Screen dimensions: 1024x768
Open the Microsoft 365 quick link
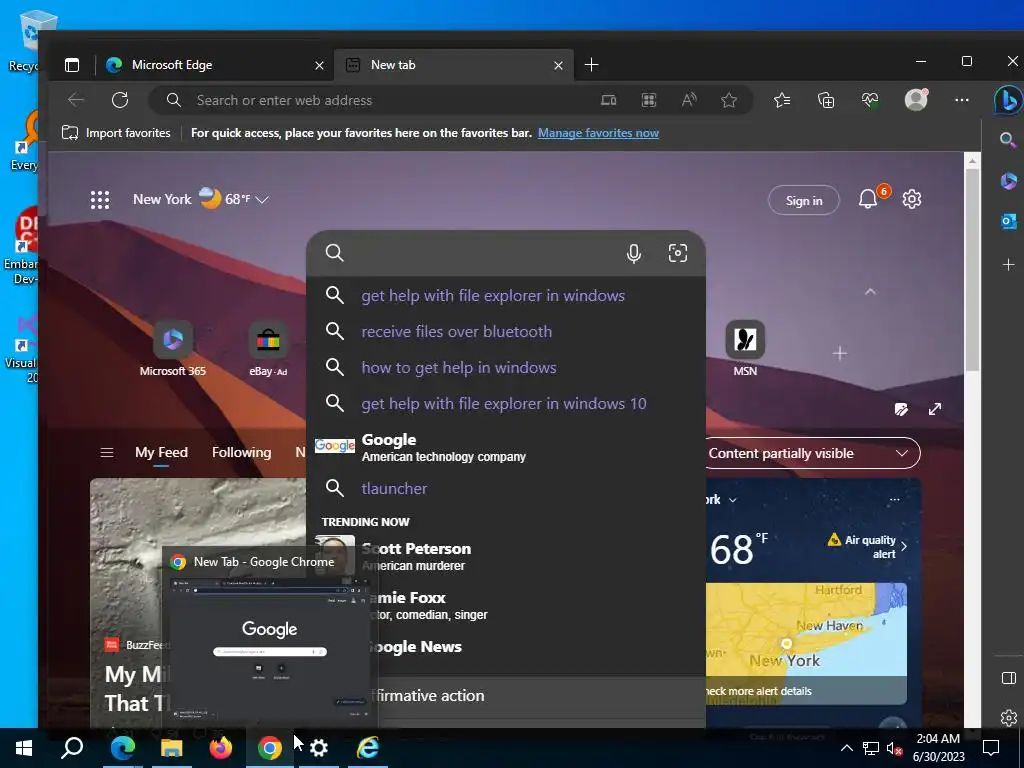172,348
